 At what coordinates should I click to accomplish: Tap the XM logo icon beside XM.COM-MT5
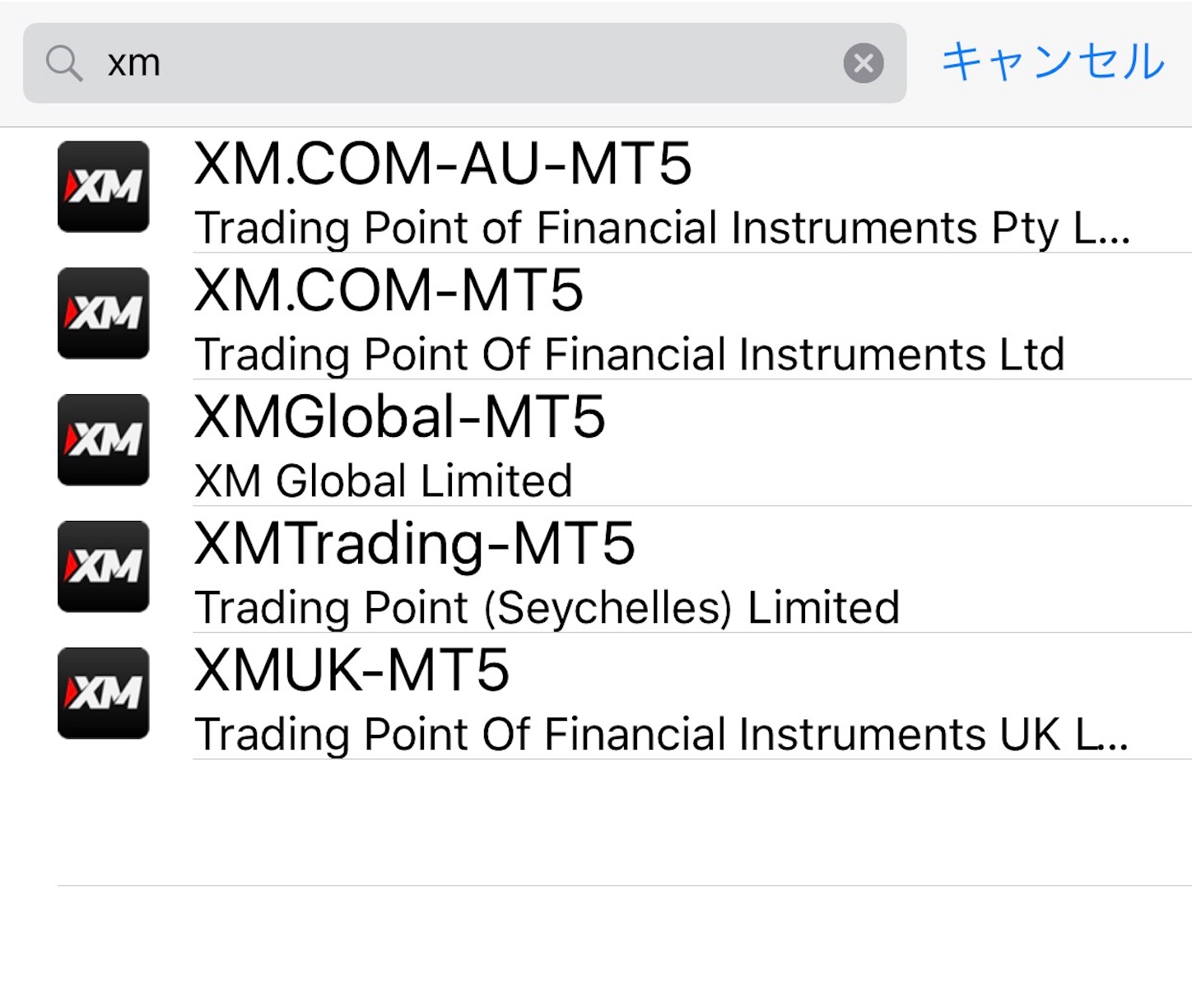pos(103,314)
